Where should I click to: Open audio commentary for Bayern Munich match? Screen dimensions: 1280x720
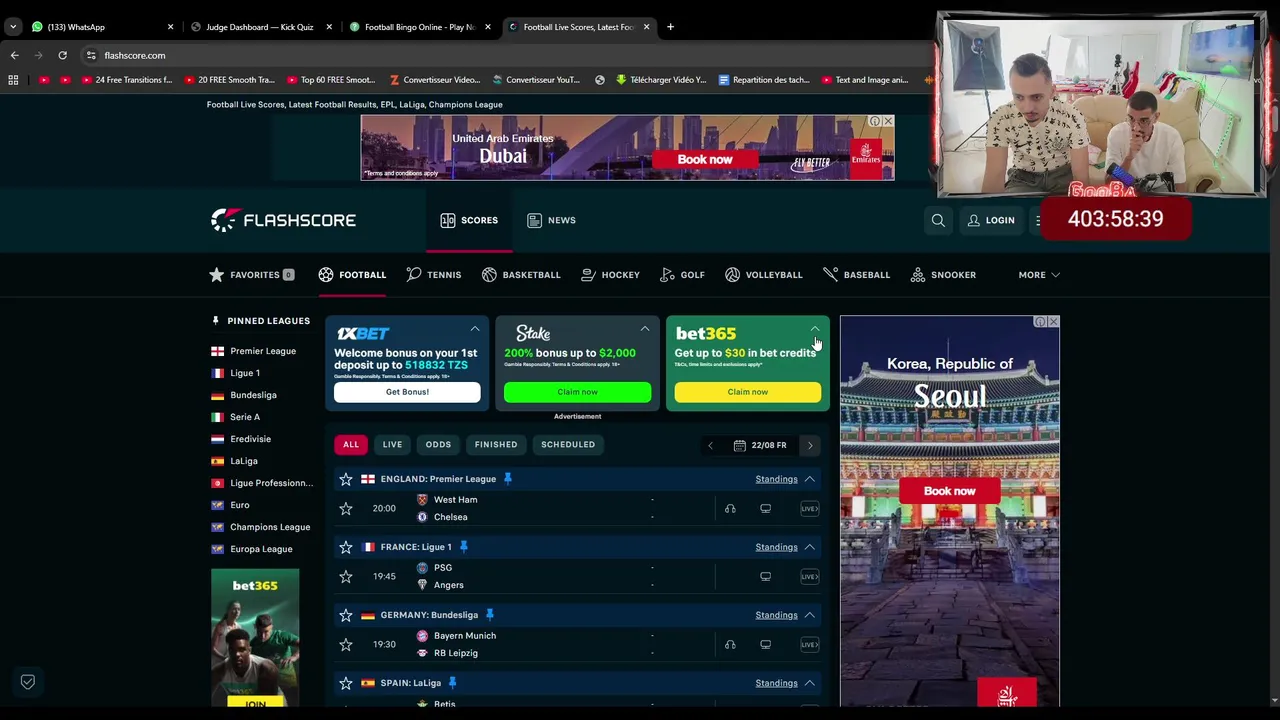pyautogui.click(x=730, y=644)
